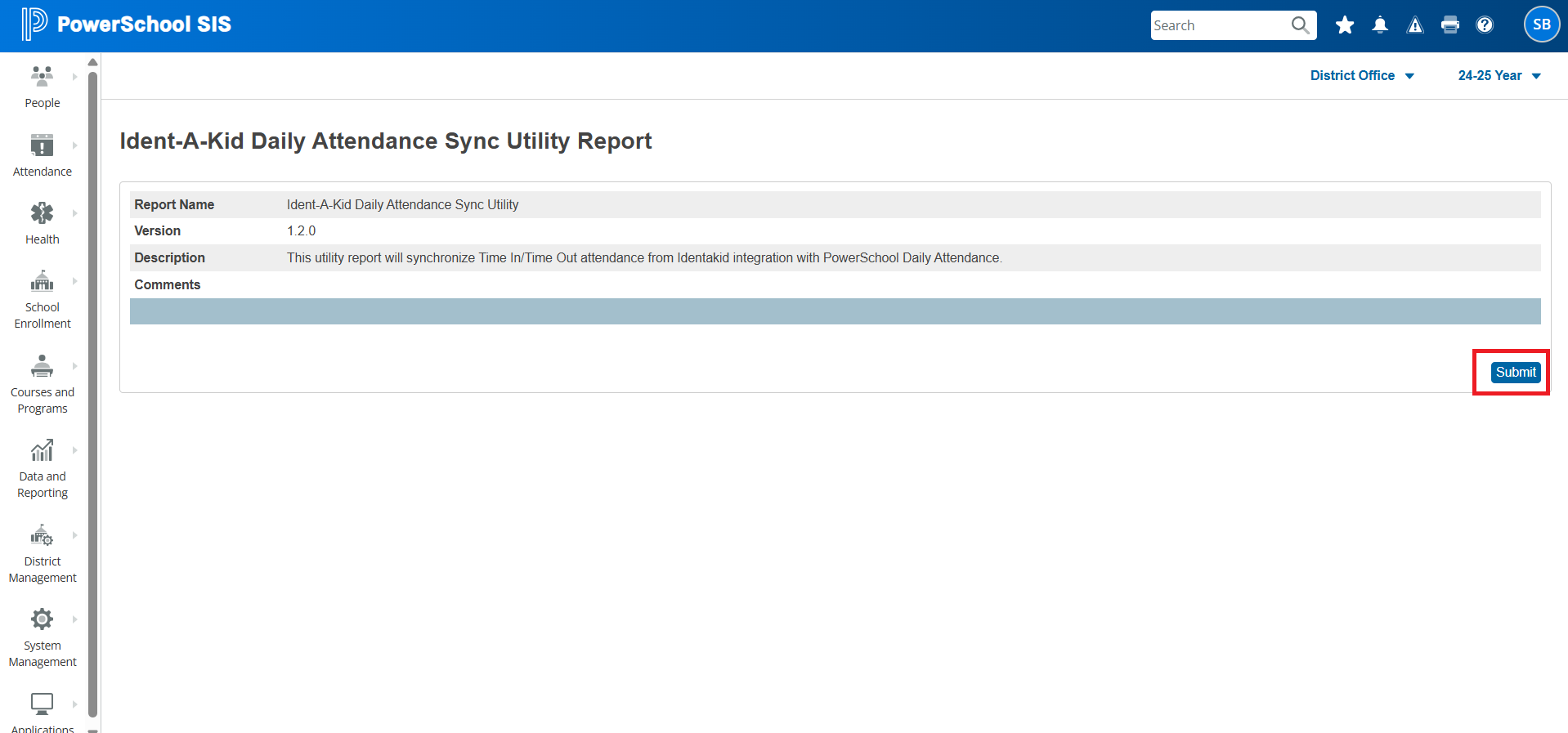The width and height of the screenshot is (1568, 733).
Task: Open Courses and Programs sidebar icon
Action: (42, 365)
